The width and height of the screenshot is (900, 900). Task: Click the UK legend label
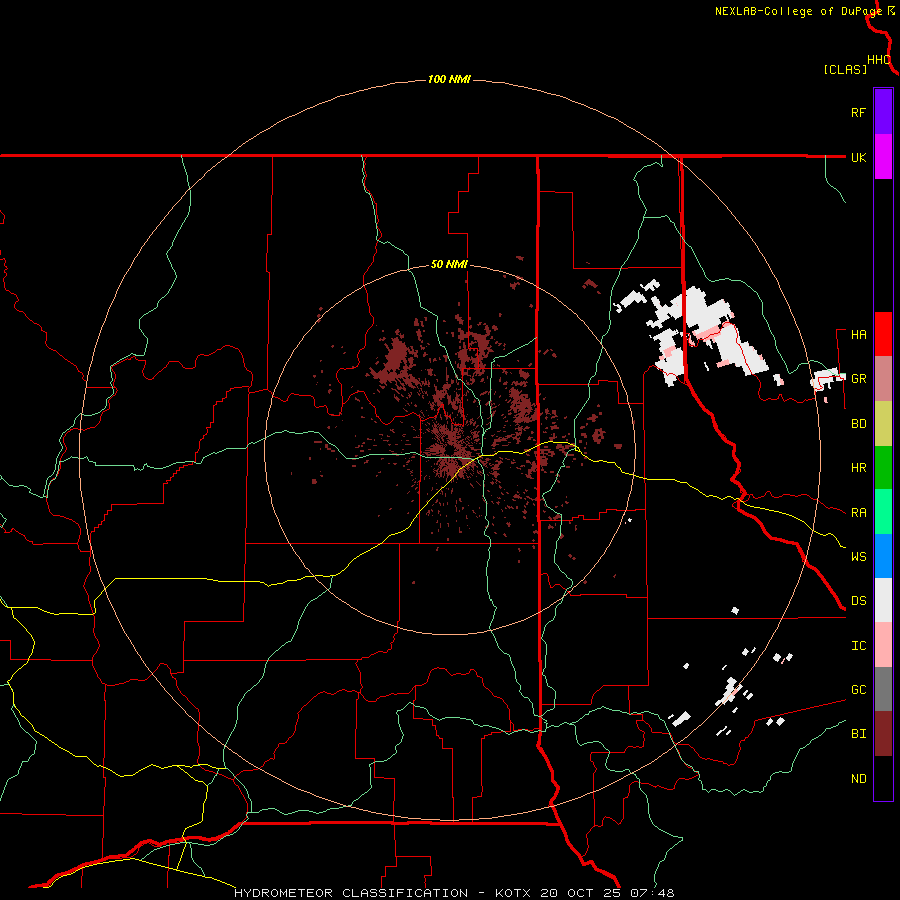(x=858, y=157)
